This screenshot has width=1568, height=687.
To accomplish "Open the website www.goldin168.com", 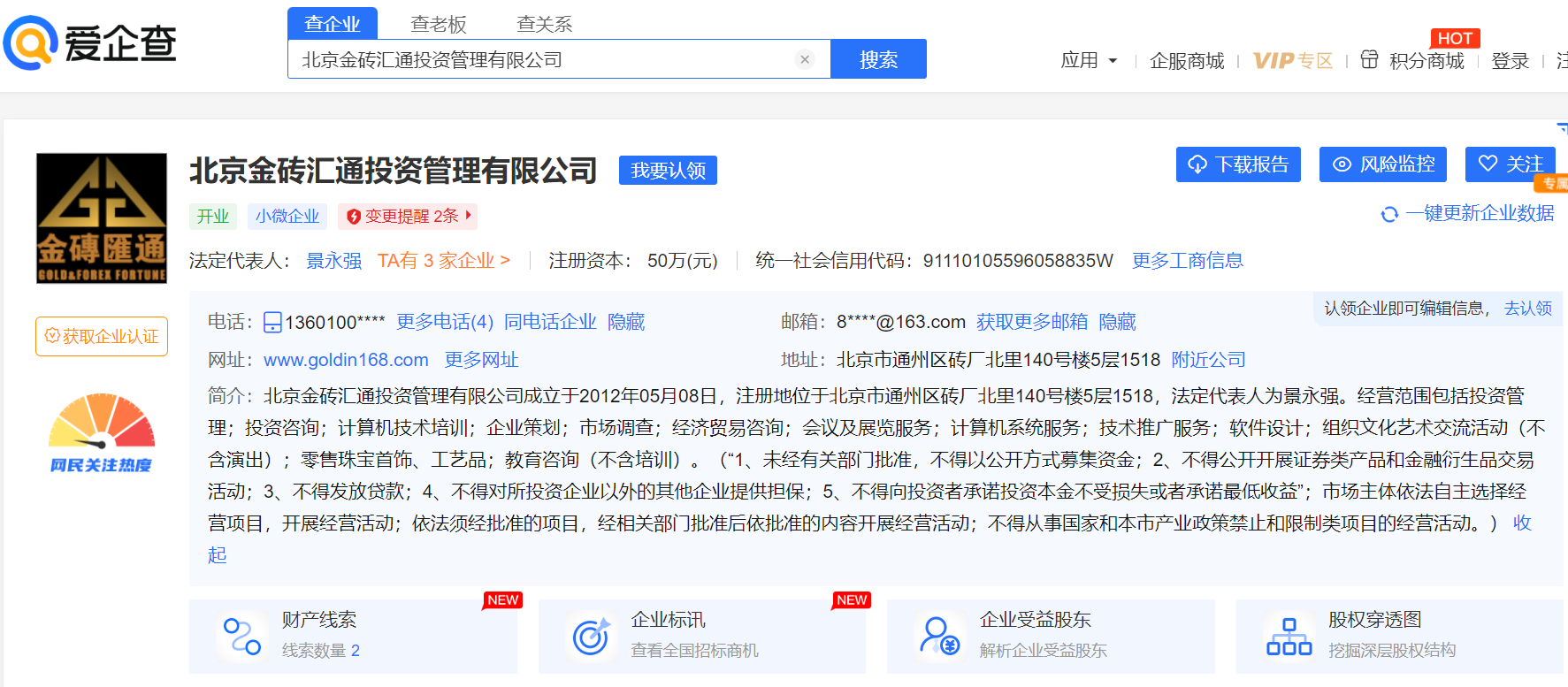I will (x=346, y=360).
